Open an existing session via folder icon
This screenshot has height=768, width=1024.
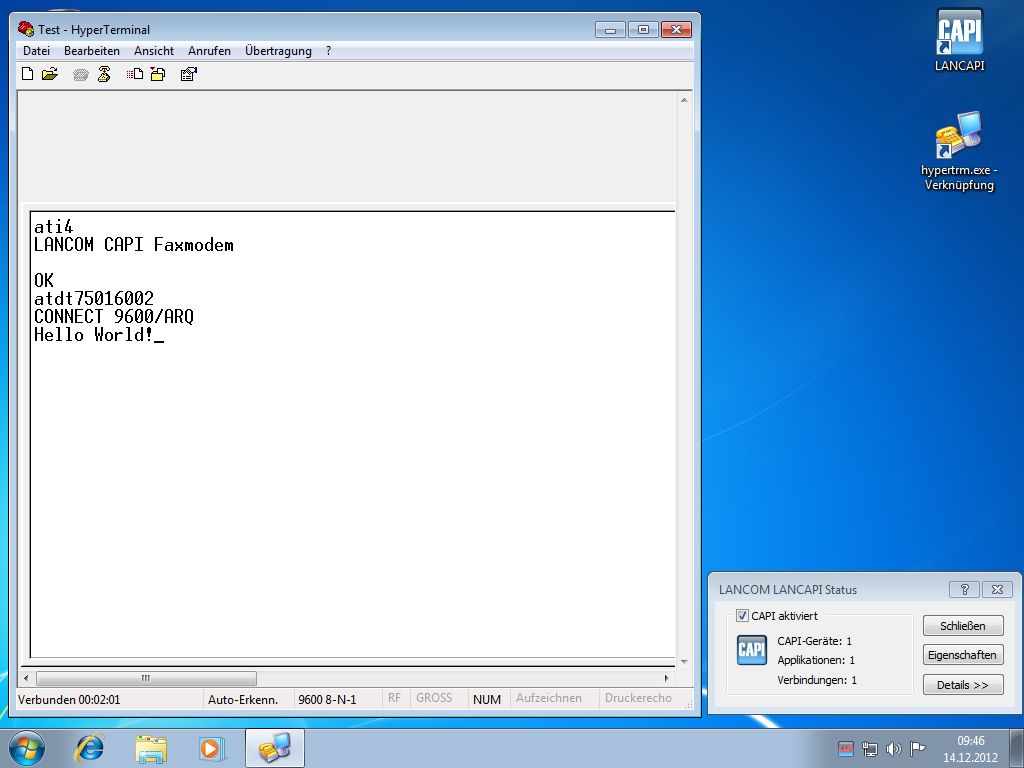click(50, 74)
